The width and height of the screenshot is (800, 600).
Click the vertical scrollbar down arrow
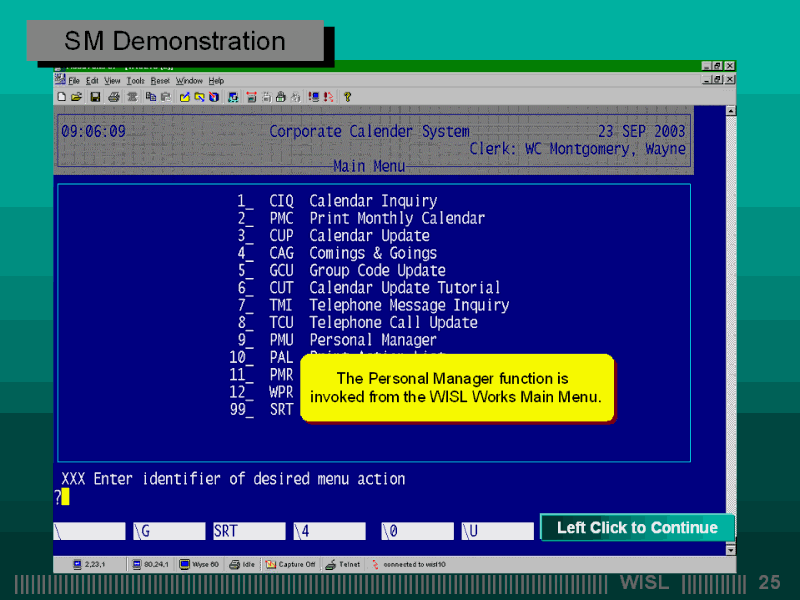pyautogui.click(x=730, y=549)
